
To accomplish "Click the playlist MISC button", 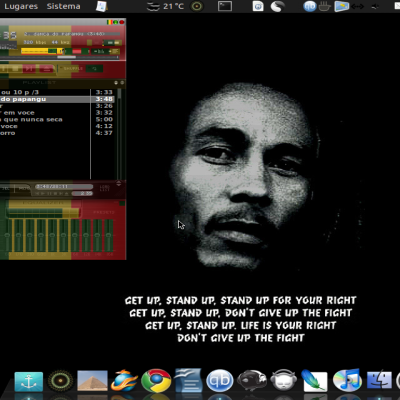I will click(x=24, y=188).
